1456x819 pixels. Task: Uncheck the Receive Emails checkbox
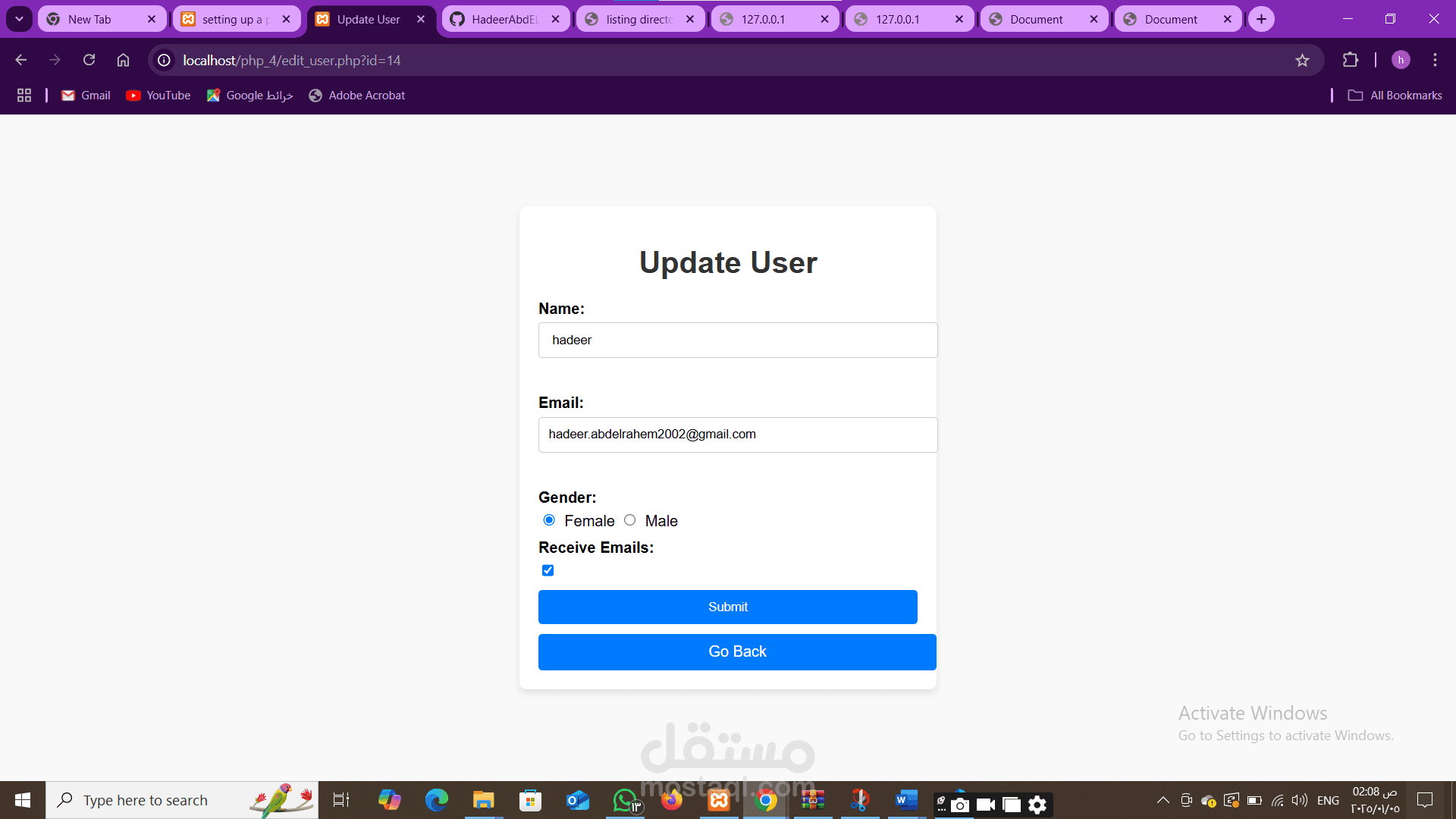[548, 570]
